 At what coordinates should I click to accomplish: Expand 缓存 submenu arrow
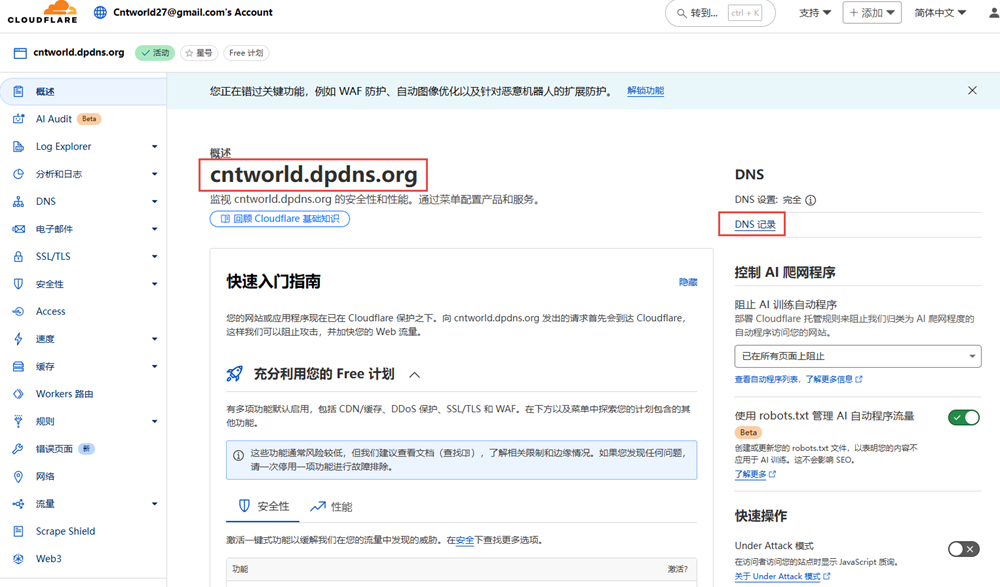(x=154, y=366)
